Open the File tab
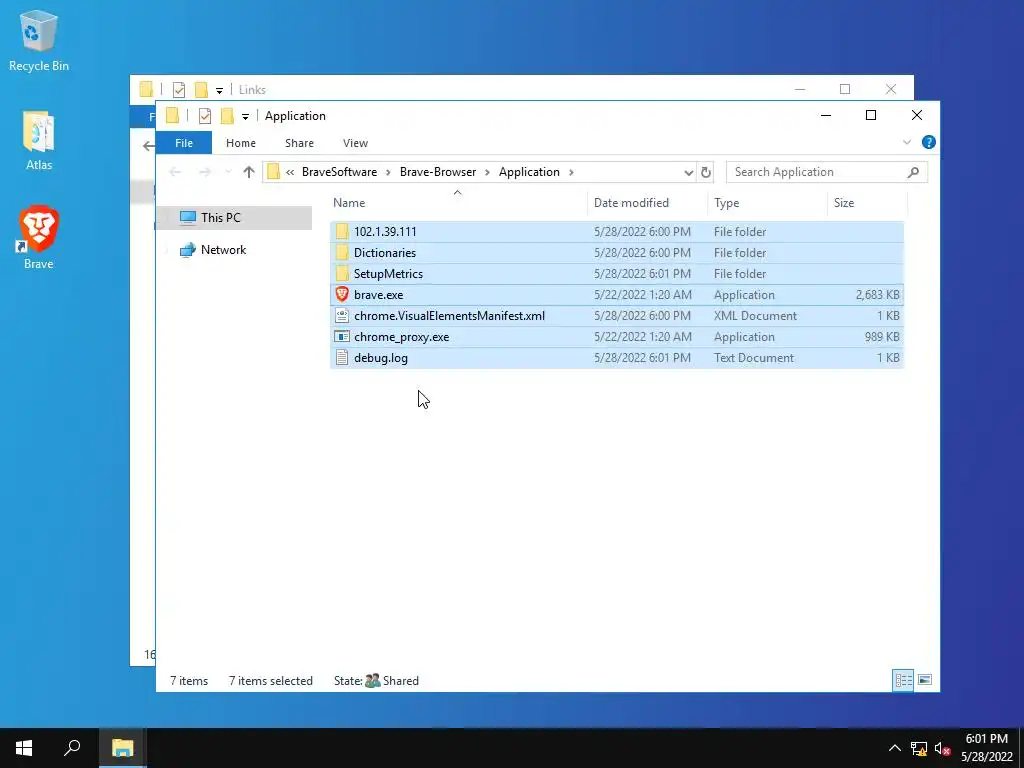Screen dimensions: 1024x768 coord(184,143)
